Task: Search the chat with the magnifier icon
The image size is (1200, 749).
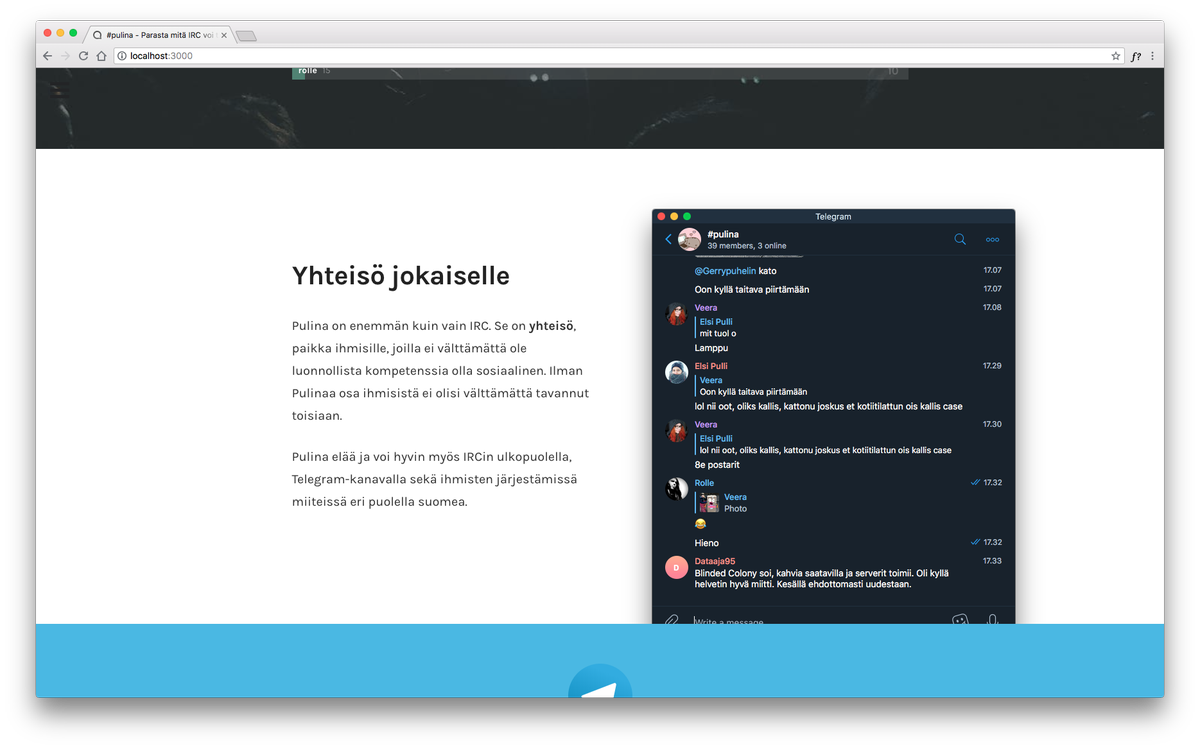Action: tap(960, 239)
